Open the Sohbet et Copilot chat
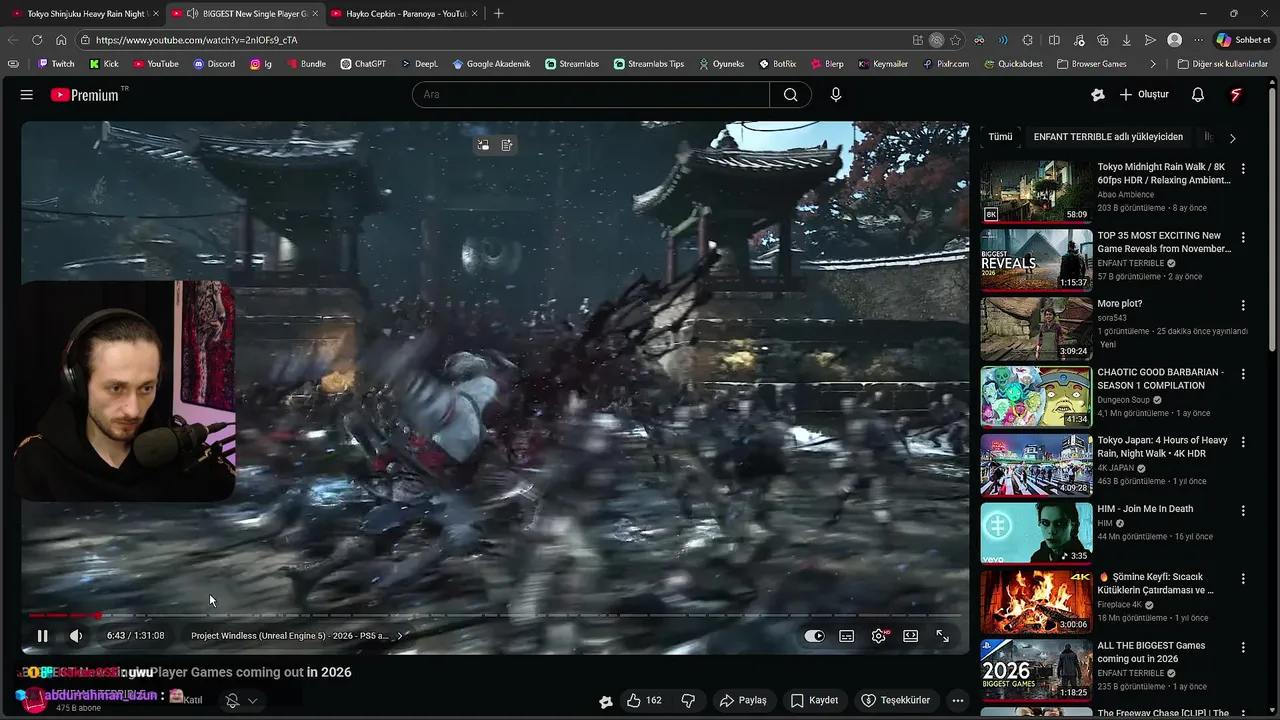Screen dimensions: 1280x720 [x=1243, y=40]
